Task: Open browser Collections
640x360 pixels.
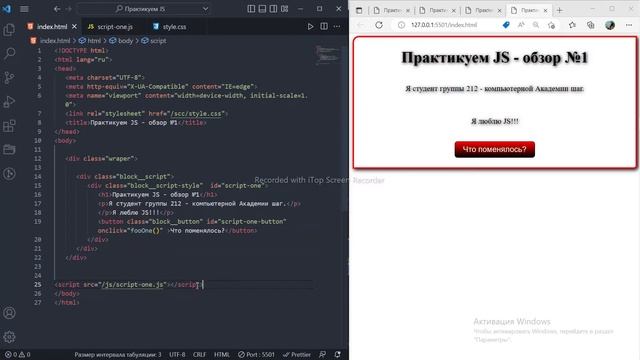Action: pyautogui.click(x=591, y=25)
